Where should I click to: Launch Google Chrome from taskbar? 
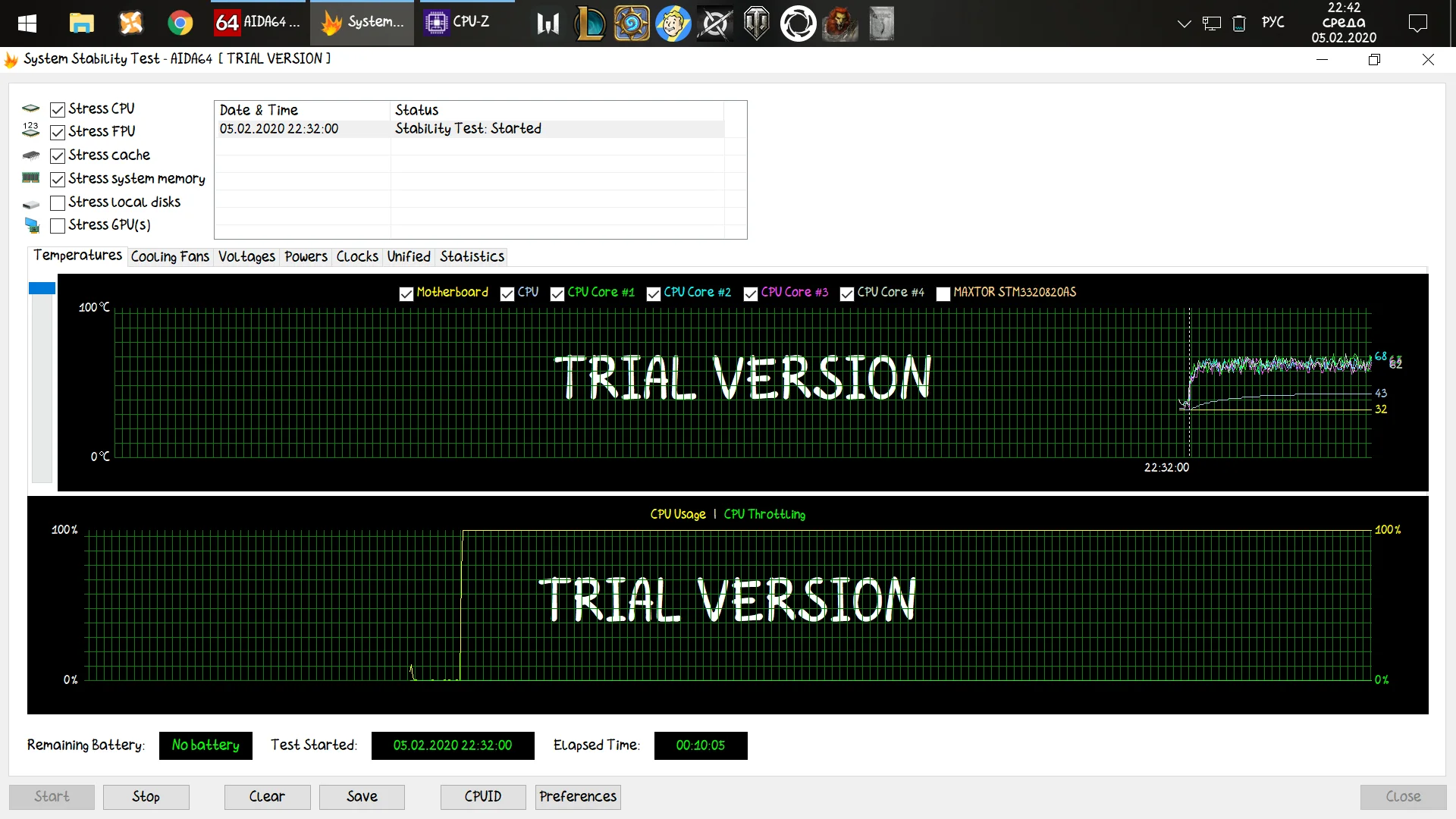[x=180, y=23]
